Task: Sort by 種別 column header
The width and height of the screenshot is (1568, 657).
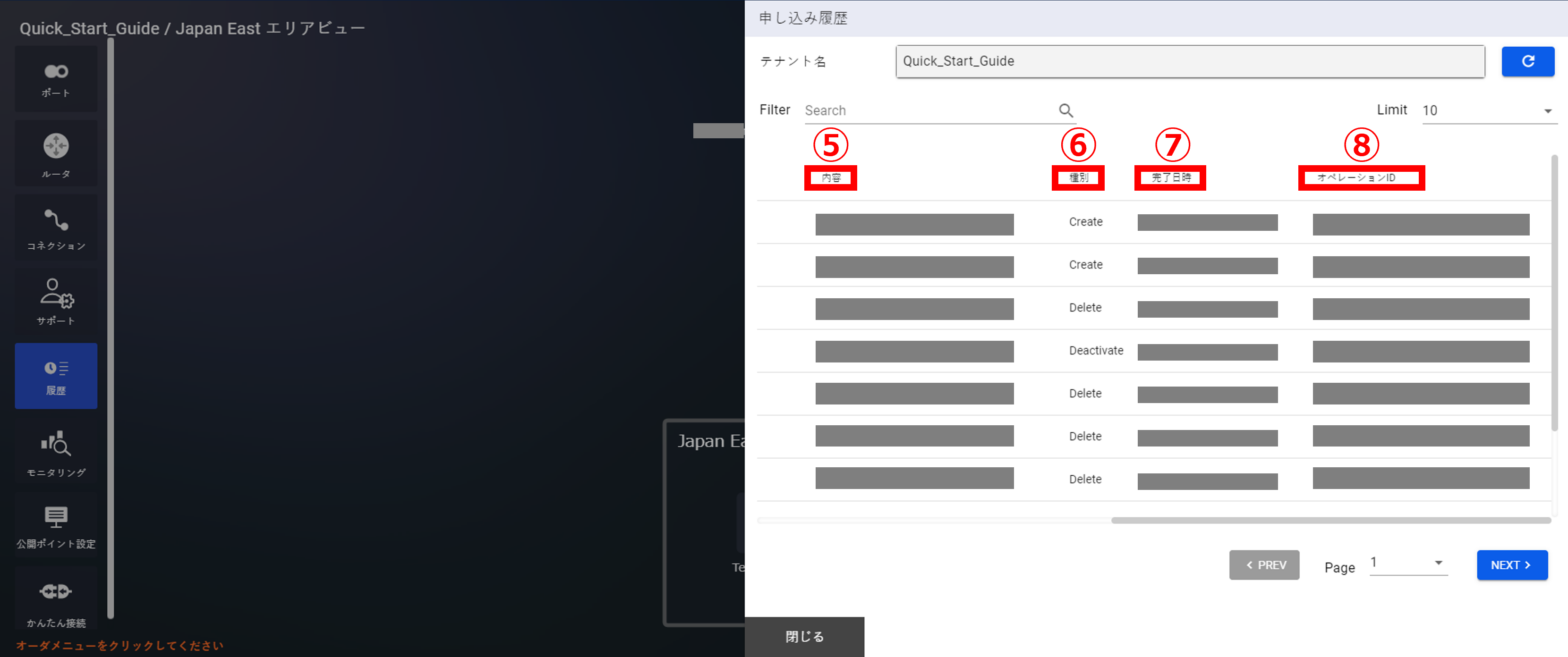Action: point(1078,177)
